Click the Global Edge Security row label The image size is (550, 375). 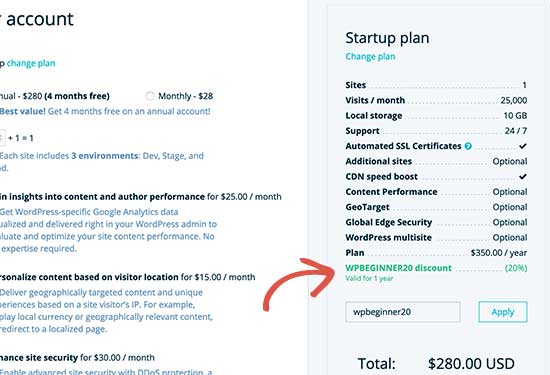[x=389, y=222]
